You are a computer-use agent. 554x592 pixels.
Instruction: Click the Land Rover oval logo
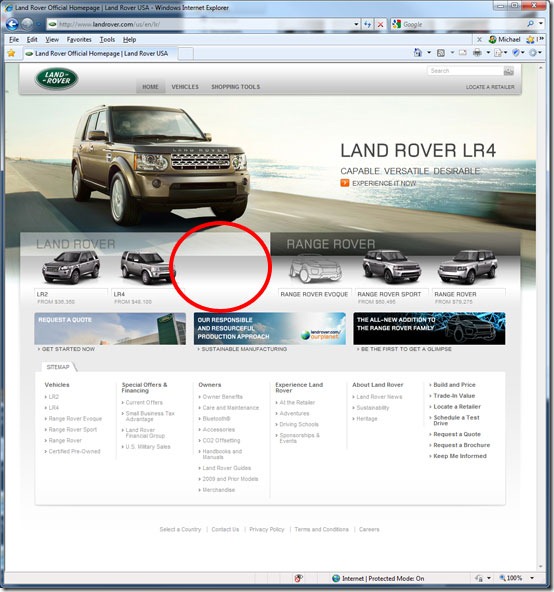pos(57,78)
